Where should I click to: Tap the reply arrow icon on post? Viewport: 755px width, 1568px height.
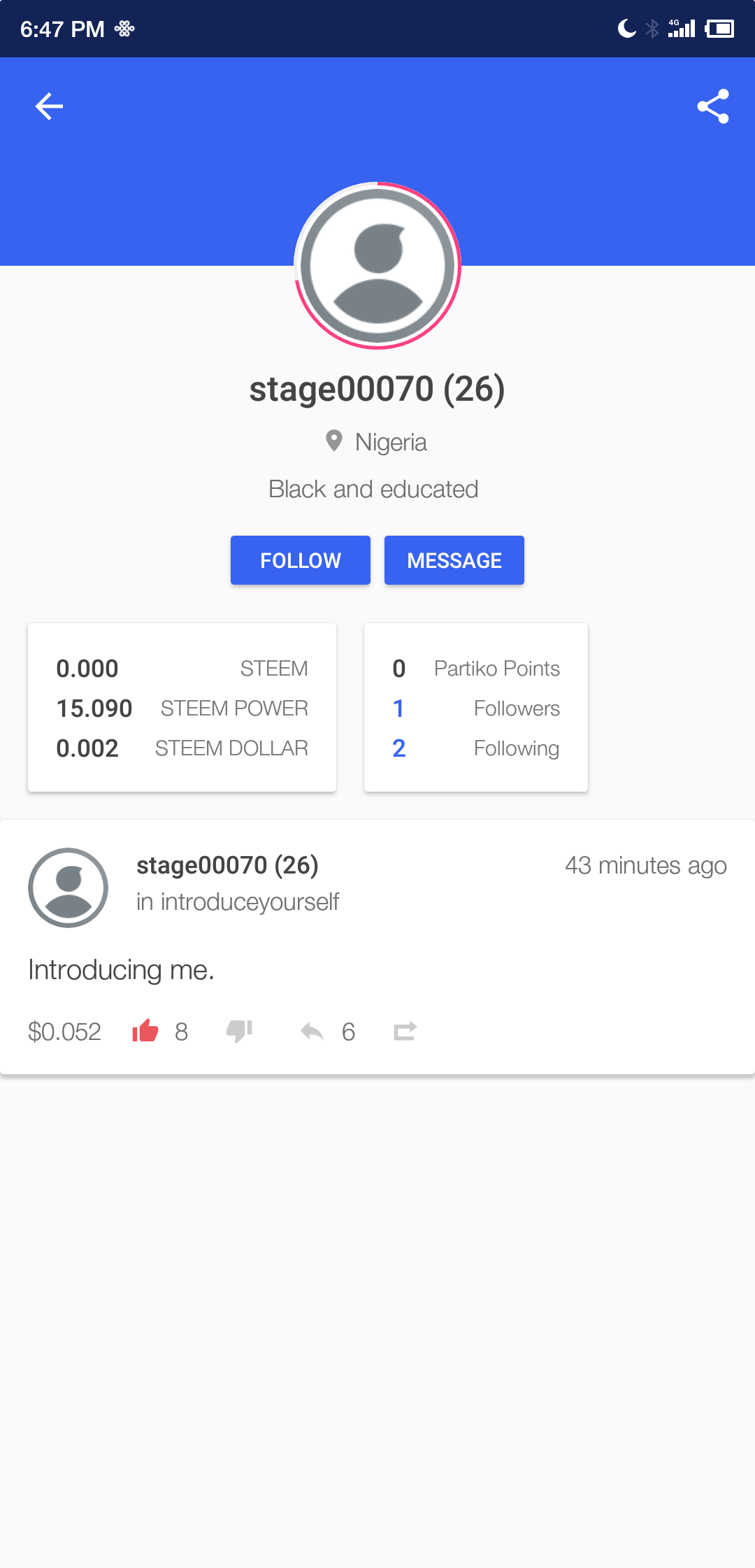pos(312,1031)
